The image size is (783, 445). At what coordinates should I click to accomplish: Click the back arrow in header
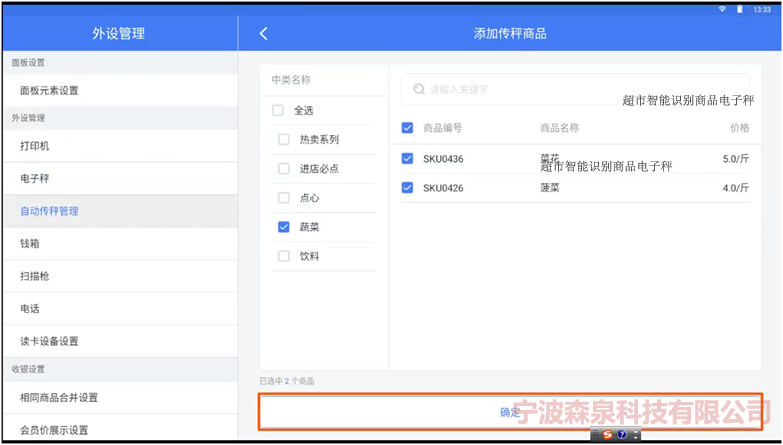point(264,33)
